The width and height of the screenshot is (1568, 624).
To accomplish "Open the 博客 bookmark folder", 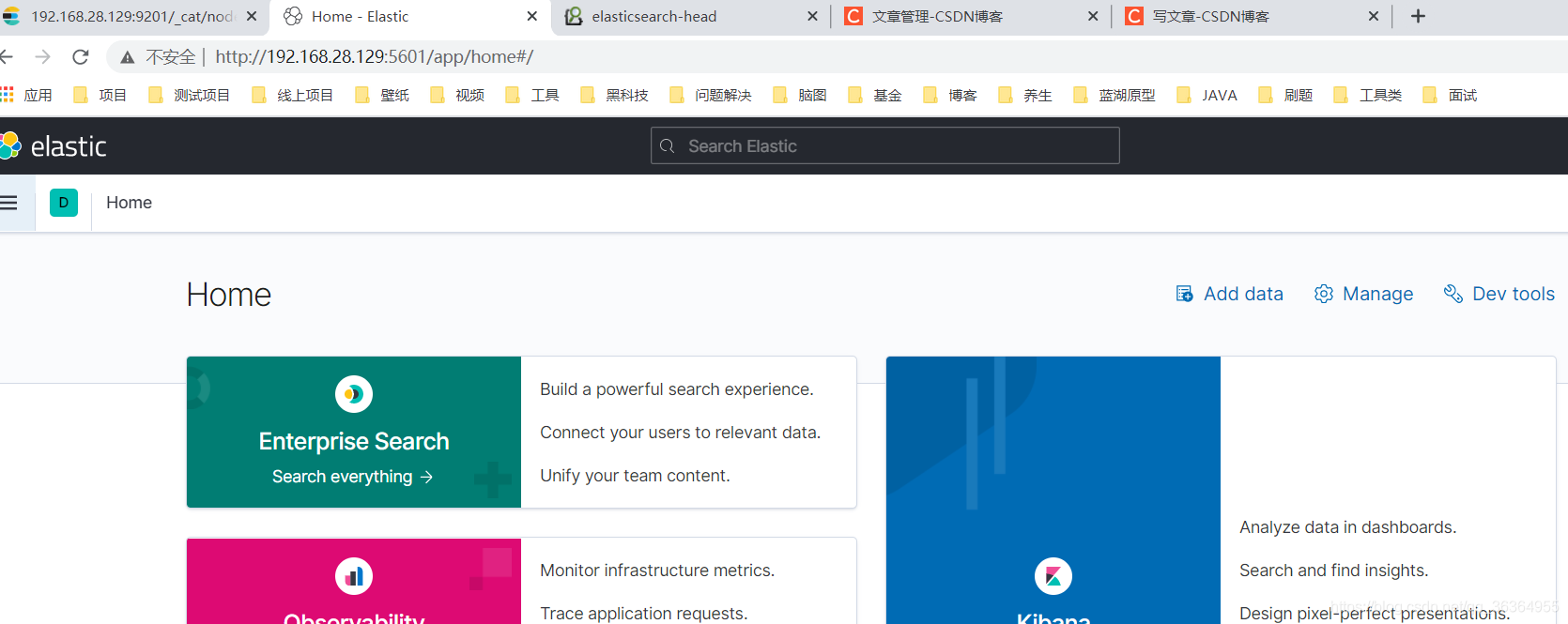I will point(950,95).
